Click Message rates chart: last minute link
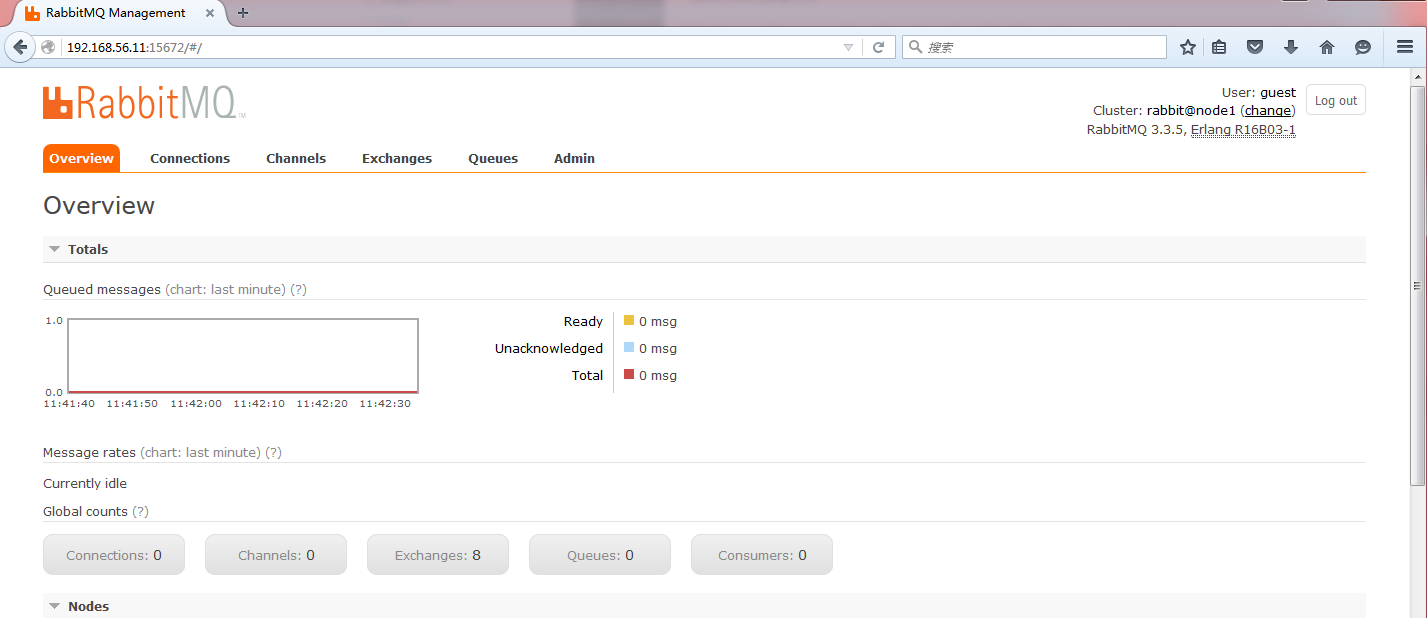The height and width of the screenshot is (618, 1427). click(200, 452)
